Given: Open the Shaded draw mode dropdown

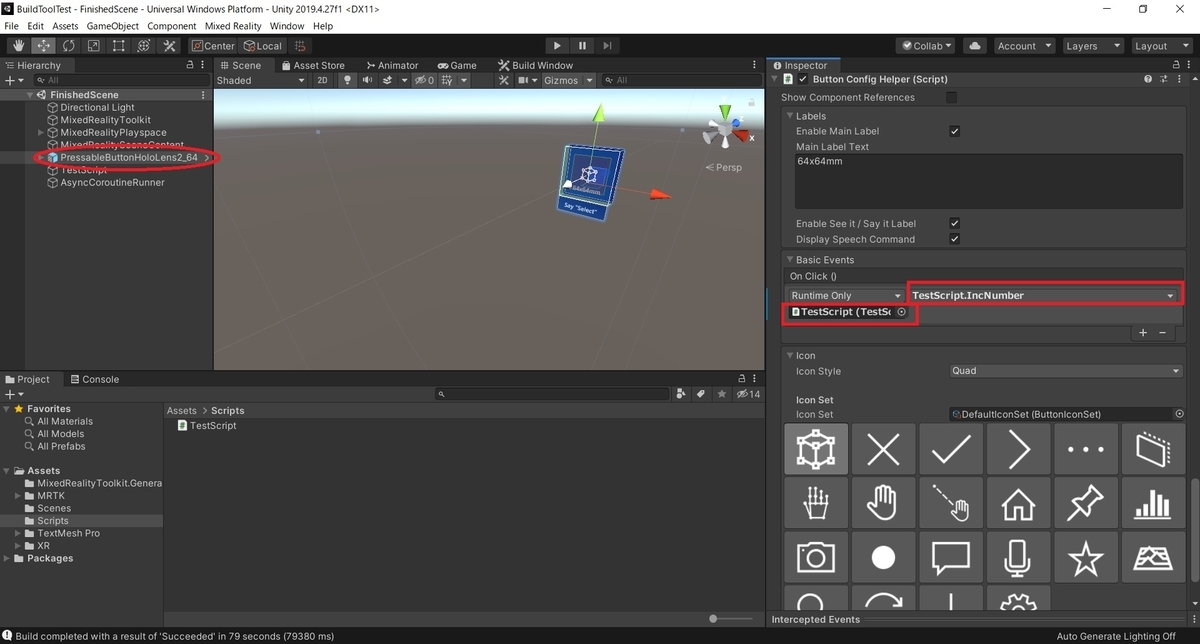Looking at the screenshot, I should click(x=261, y=80).
